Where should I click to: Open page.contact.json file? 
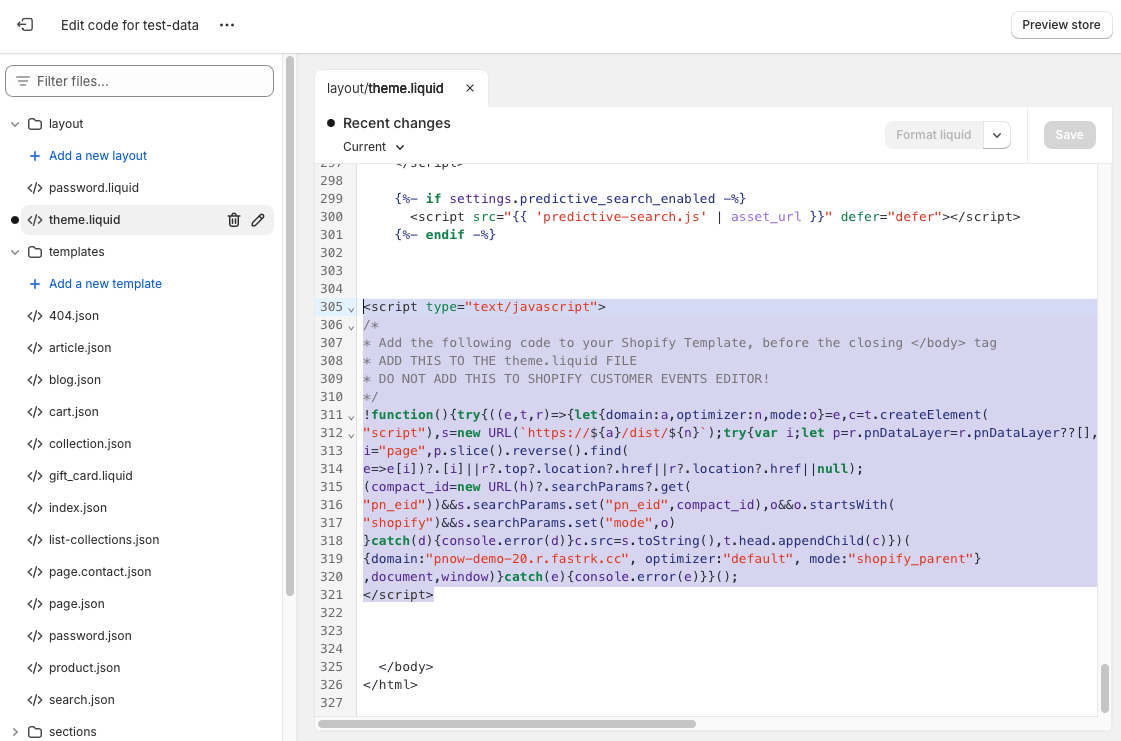tap(100, 572)
